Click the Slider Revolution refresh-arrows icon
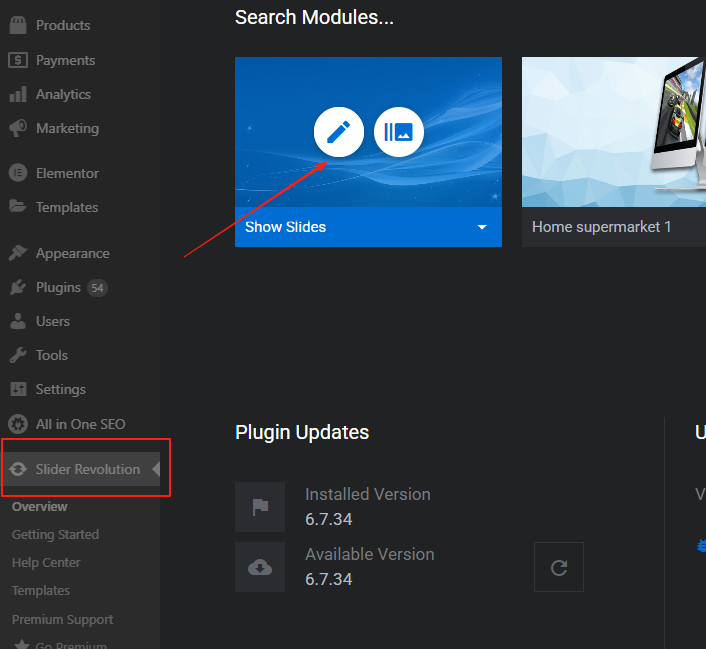 (18, 469)
